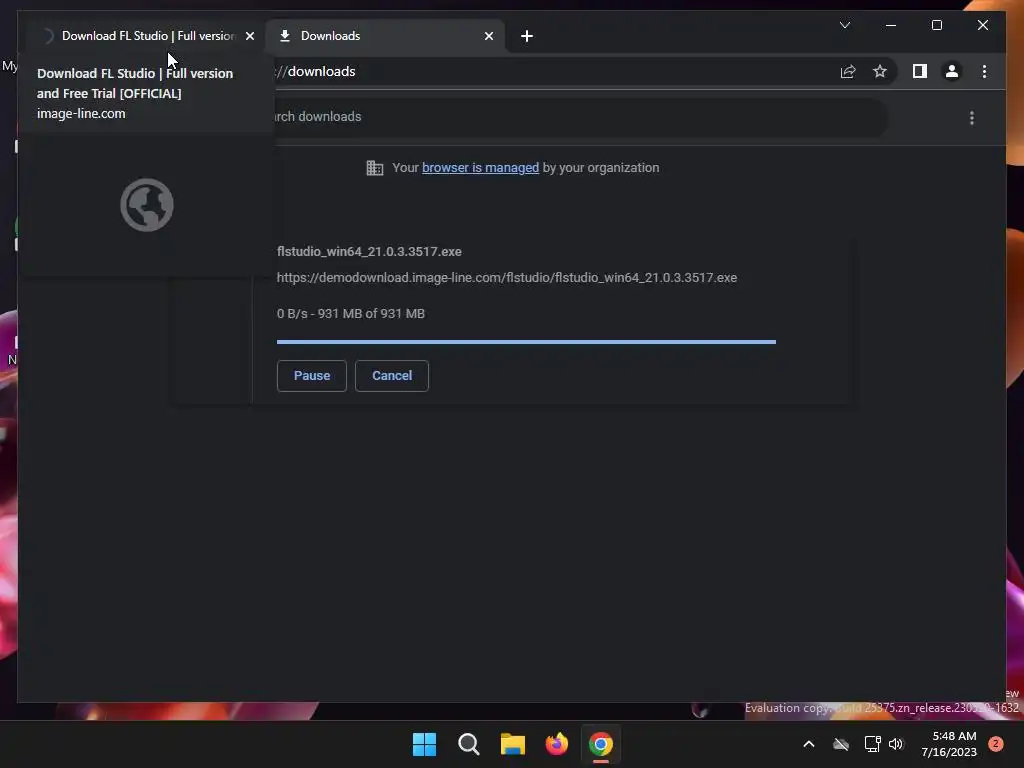Image resolution: width=1024 pixels, height=768 pixels.
Task: Open the Windows Start menu
Action: 424,744
